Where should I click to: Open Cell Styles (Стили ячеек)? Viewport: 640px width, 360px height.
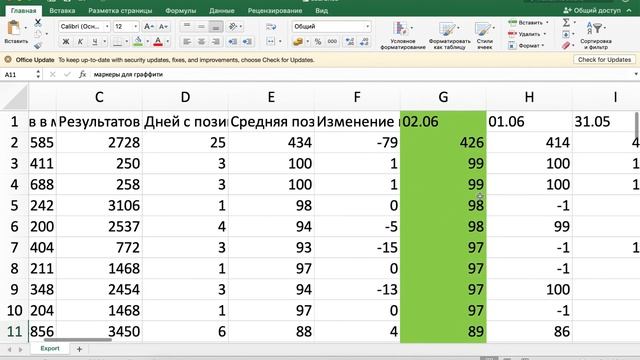point(484,36)
